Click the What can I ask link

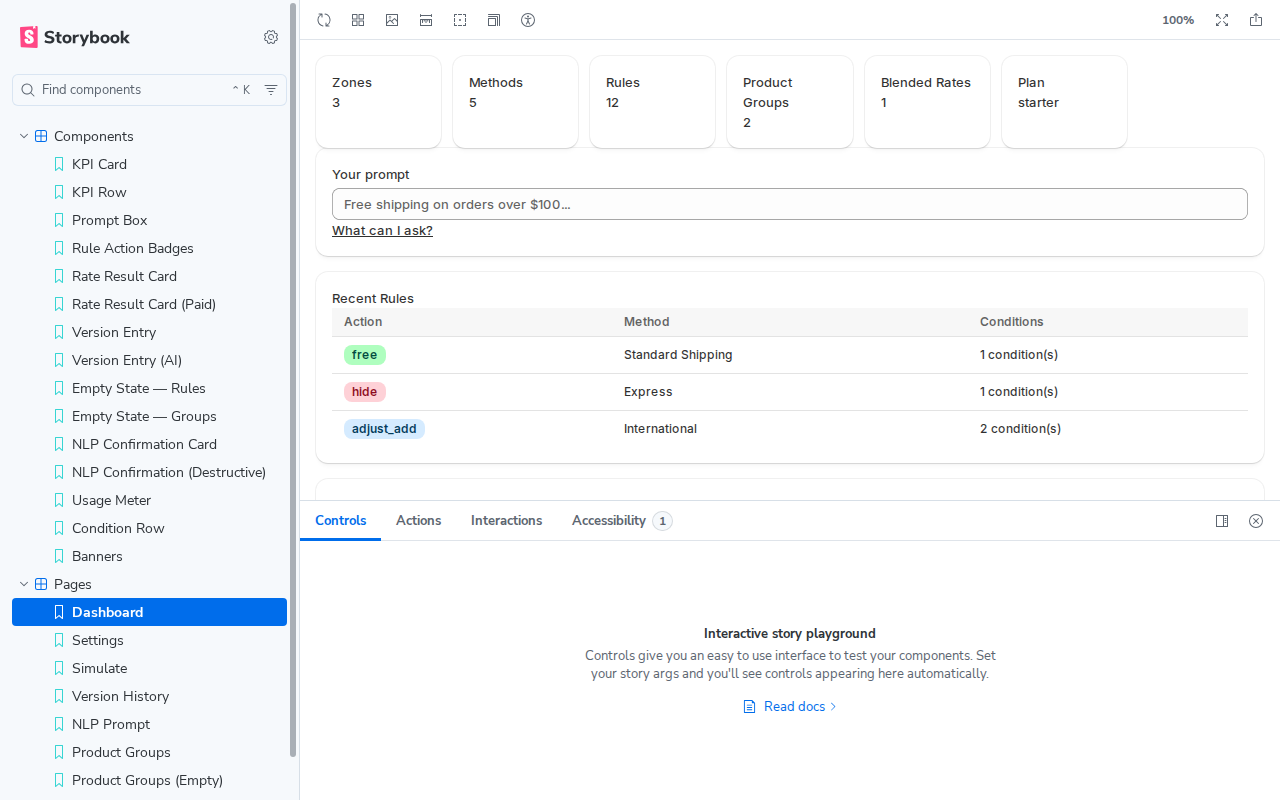[382, 230]
